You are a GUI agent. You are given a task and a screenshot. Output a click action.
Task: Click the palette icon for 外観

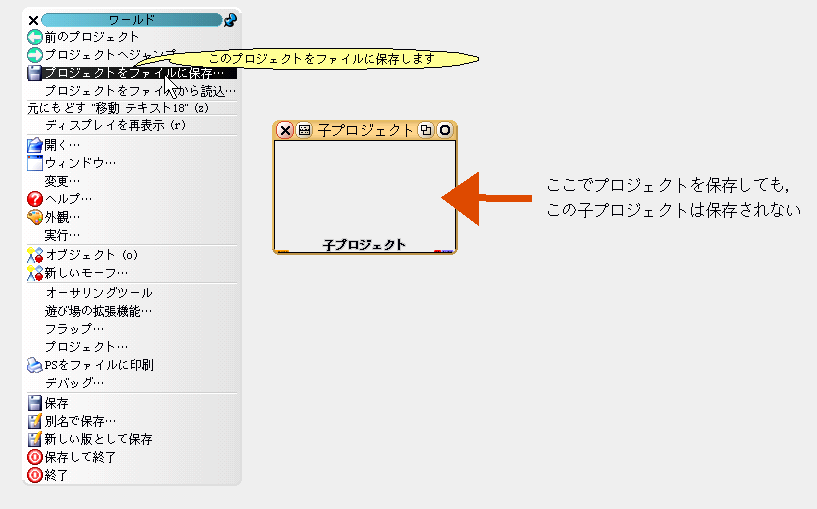point(35,217)
